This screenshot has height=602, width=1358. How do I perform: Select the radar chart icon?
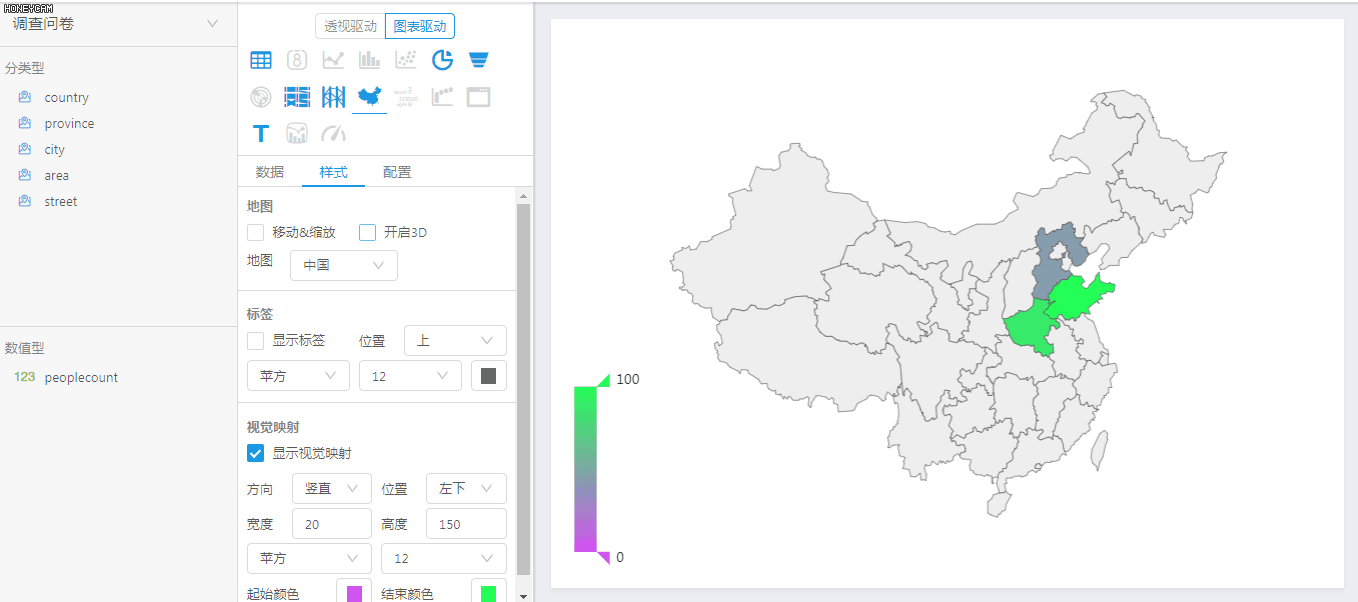tap(261, 97)
